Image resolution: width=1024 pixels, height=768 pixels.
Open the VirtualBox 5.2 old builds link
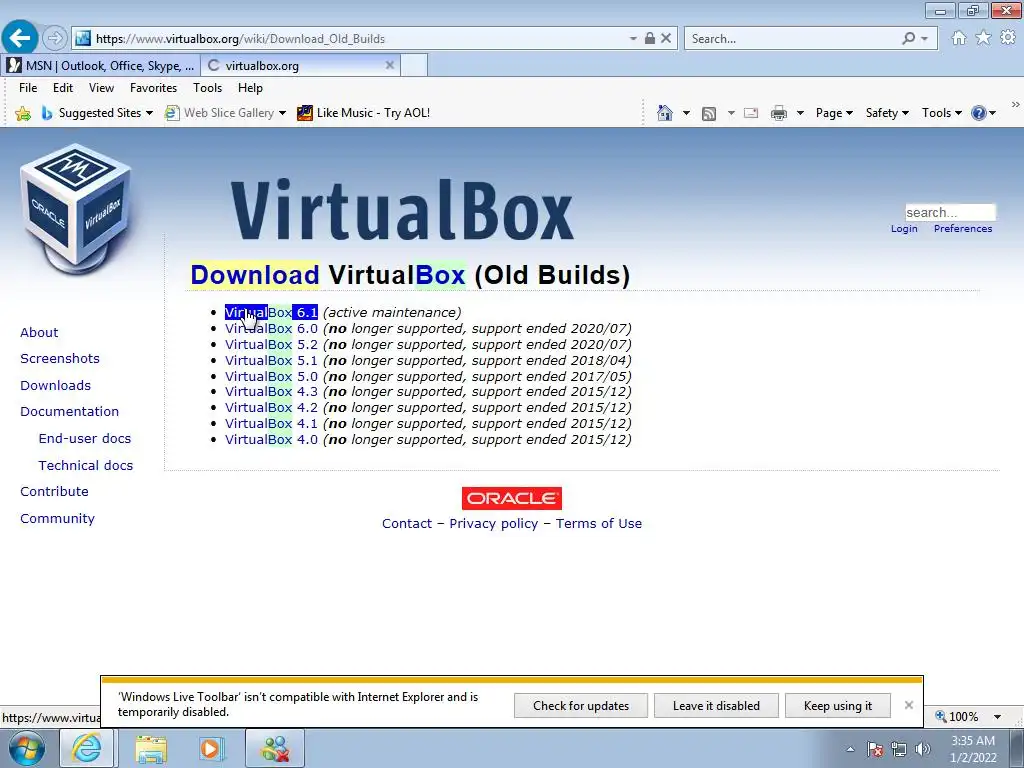271,345
